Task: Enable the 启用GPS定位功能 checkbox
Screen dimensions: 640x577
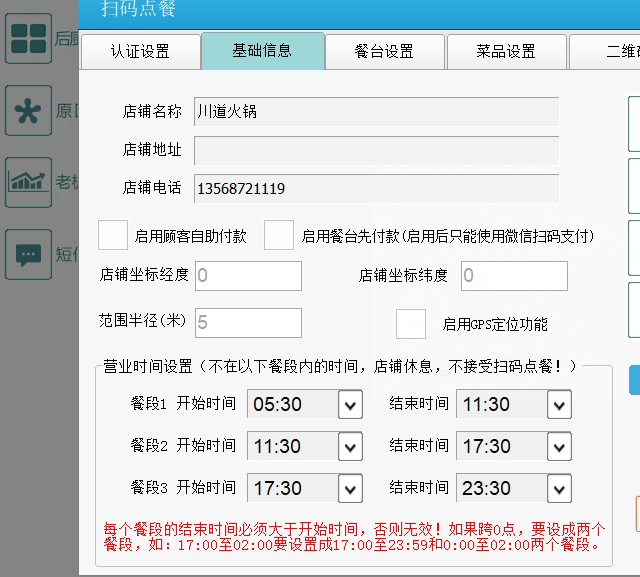Action: [x=411, y=324]
